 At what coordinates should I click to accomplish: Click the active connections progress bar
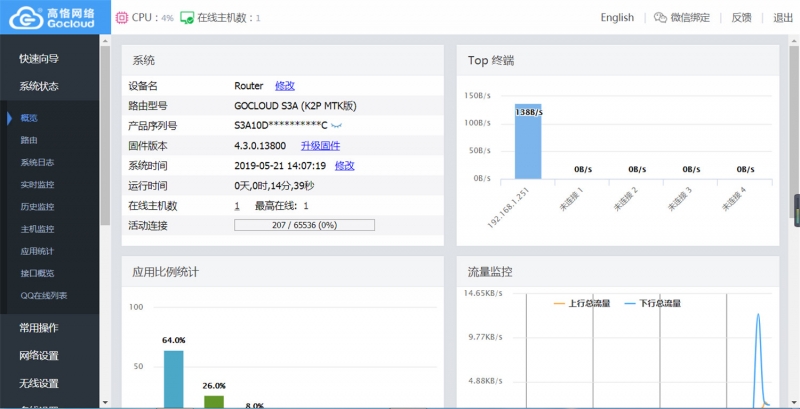click(x=305, y=225)
